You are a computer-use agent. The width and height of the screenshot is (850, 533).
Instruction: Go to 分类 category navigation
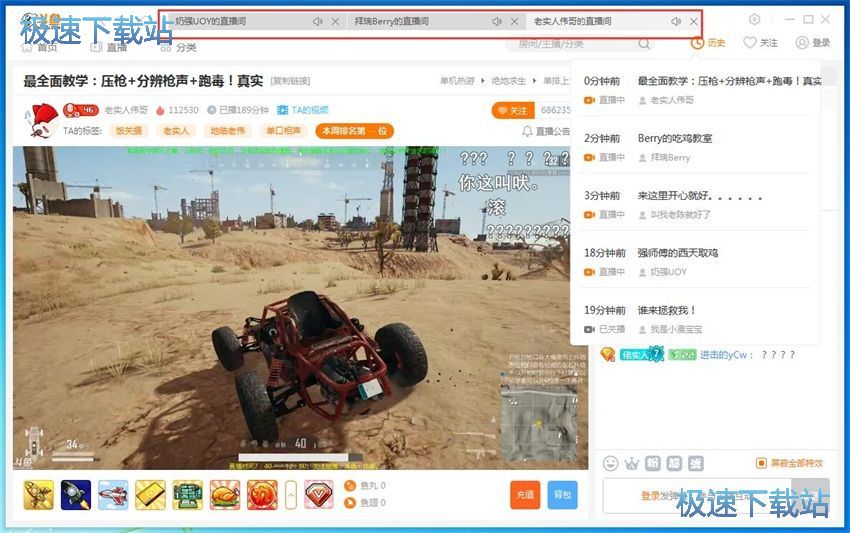(x=178, y=47)
